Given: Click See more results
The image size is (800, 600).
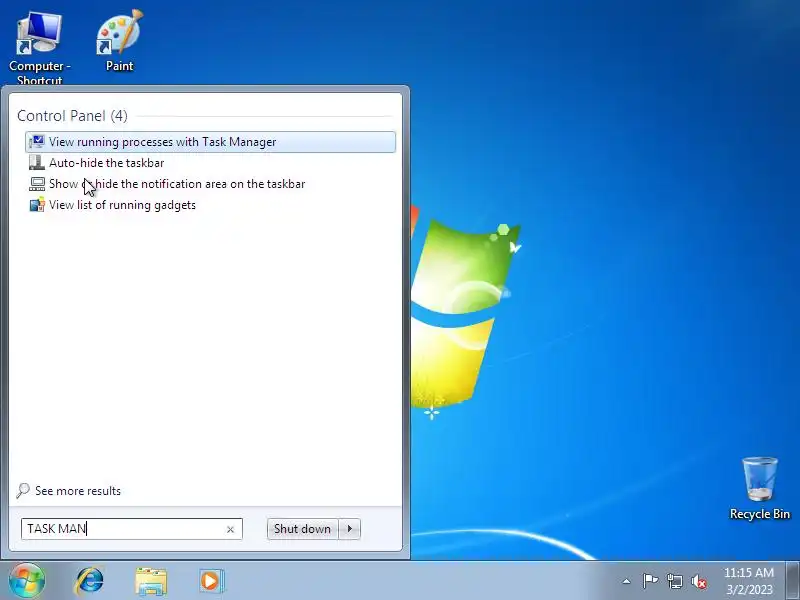Looking at the screenshot, I should pos(78,491).
